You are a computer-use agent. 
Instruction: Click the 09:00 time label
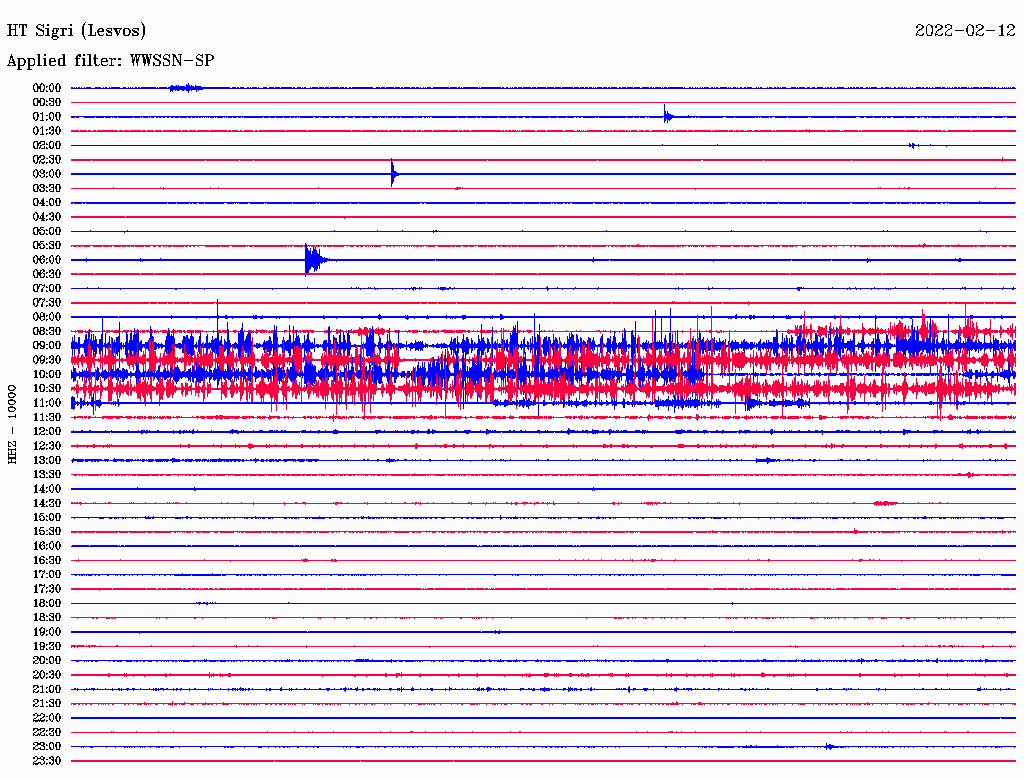tap(47, 346)
